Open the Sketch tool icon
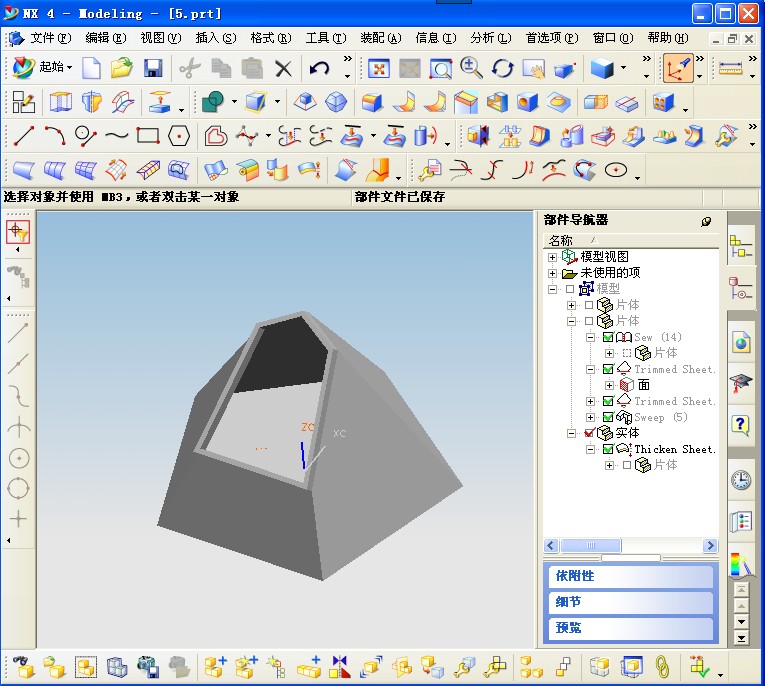This screenshot has height=686, width=765. (23, 102)
